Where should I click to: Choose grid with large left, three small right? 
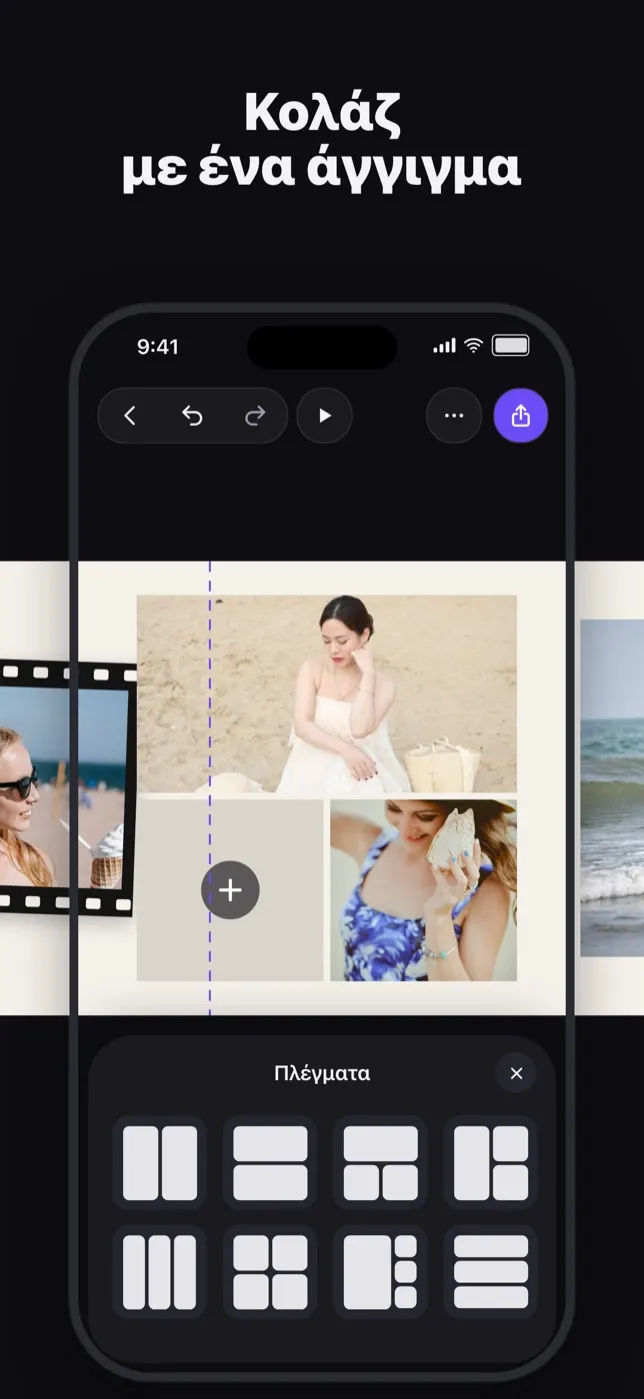pos(380,1272)
